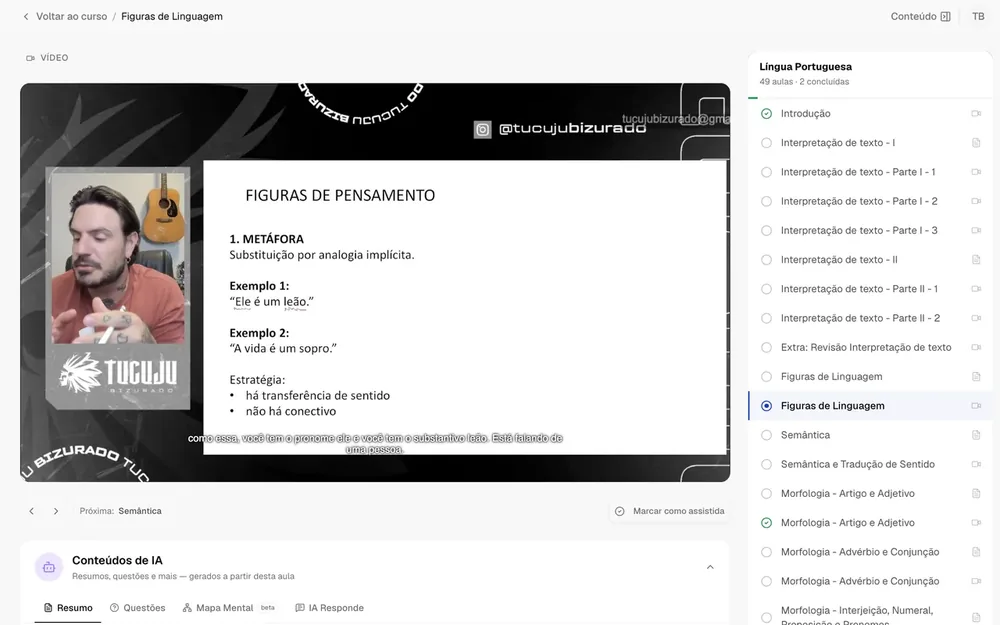
Task: Toggle completion circle for Interpretação de texto - Parte I - 2
Action: click(767, 202)
